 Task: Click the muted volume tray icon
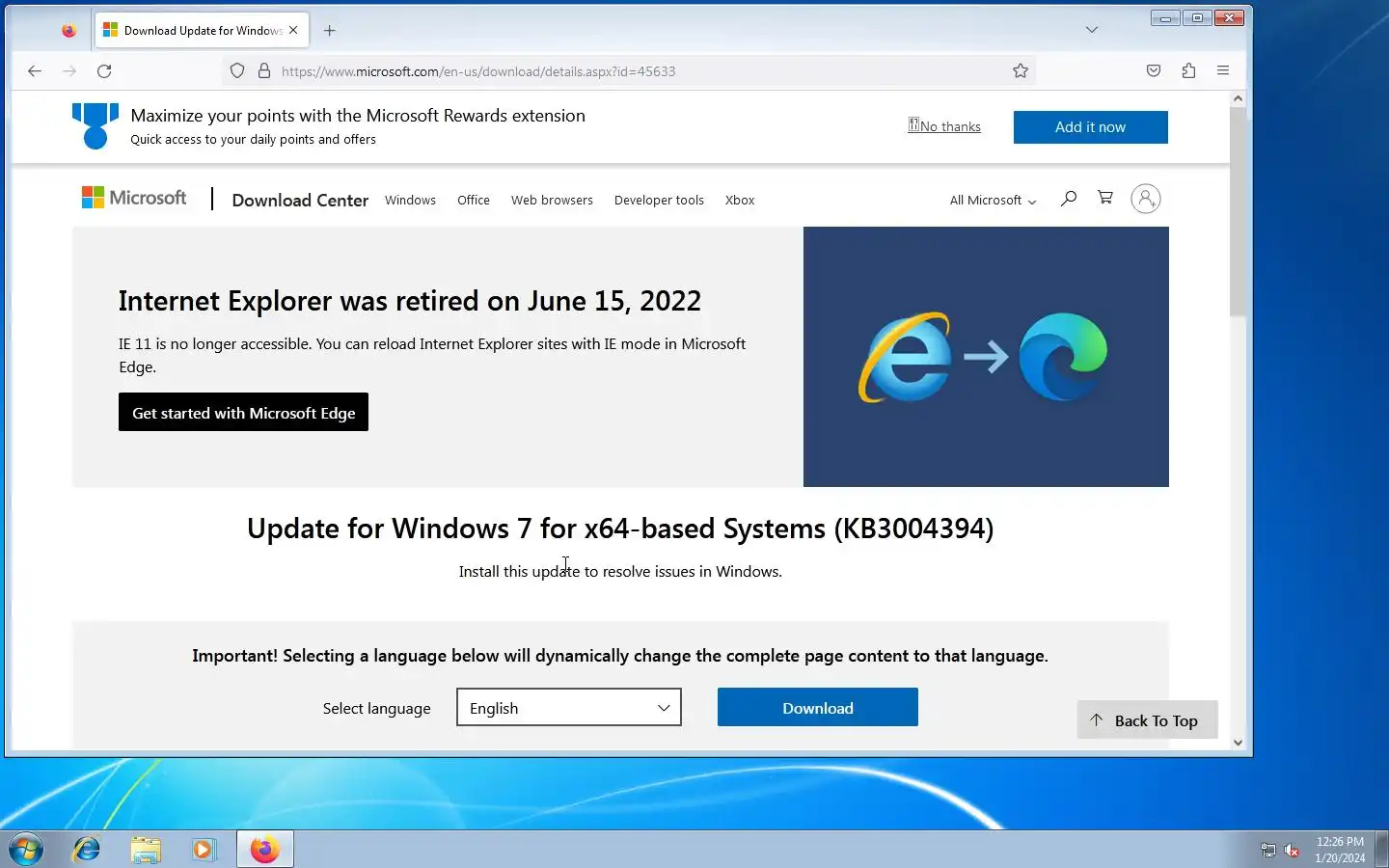point(1292,850)
